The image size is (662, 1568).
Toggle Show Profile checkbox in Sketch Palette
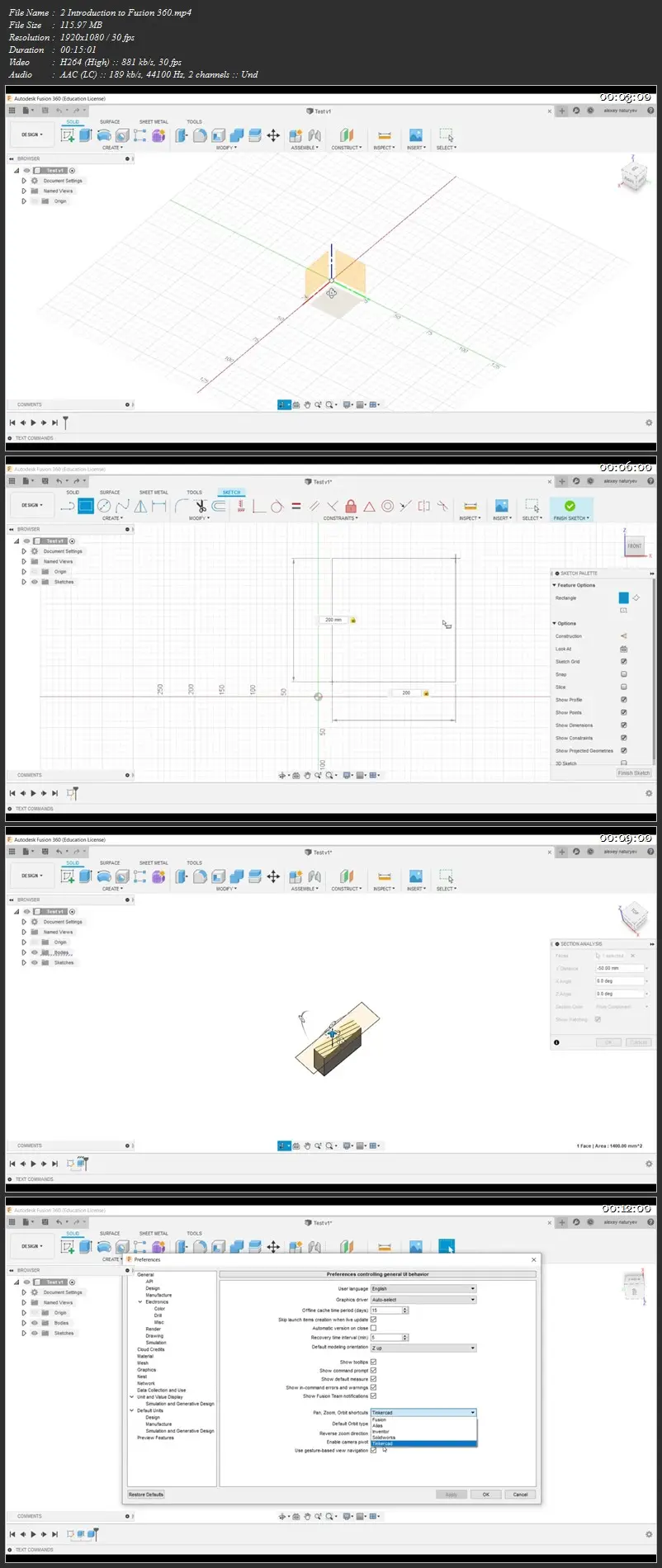coord(623,700)
